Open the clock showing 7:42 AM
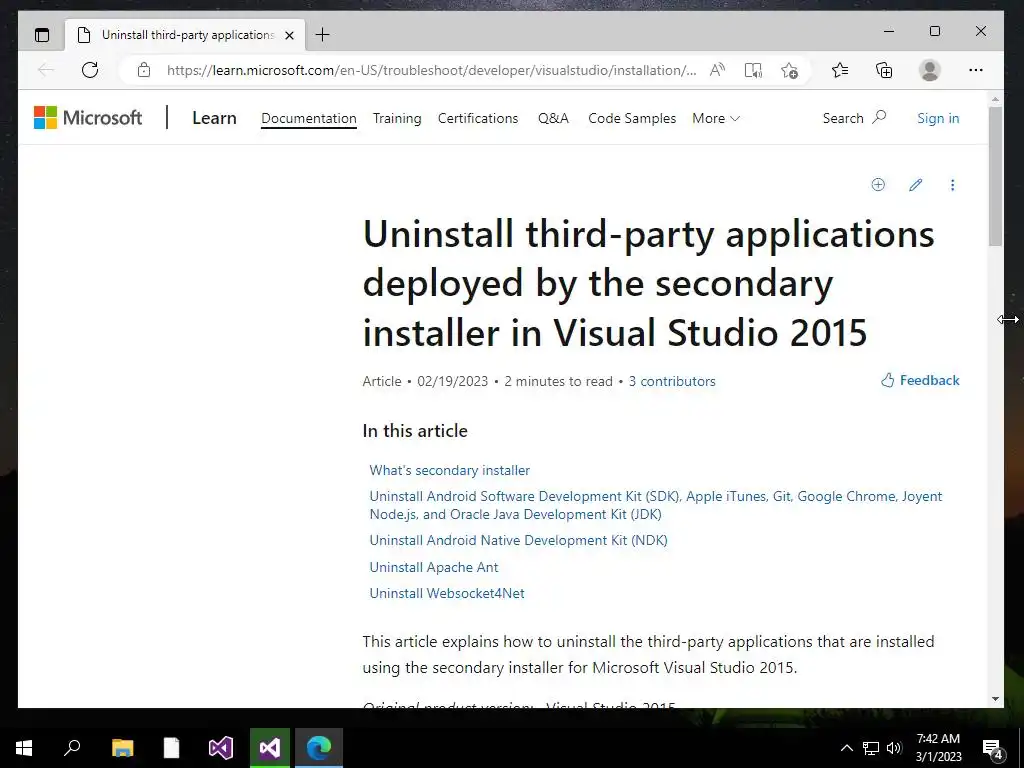 tap(938, 748)
